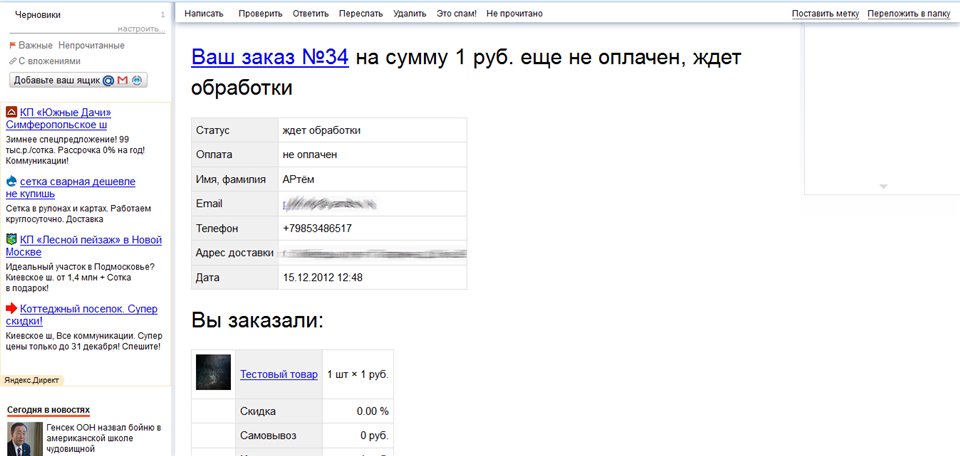
Task: Click the green shield icon of the Лесной пейзаж ad
Action: (11, 239)
